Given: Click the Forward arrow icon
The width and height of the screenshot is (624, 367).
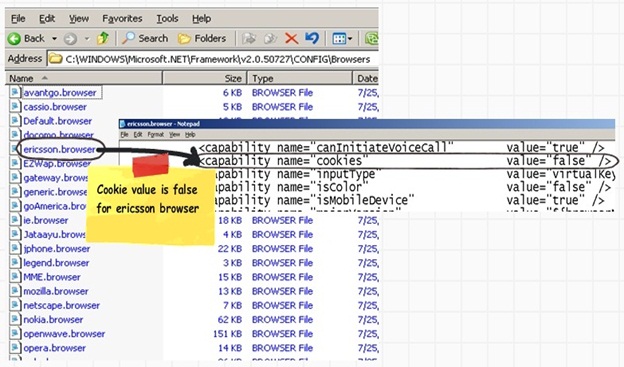Looking at the screenshot, I should [x=70, y=39].
